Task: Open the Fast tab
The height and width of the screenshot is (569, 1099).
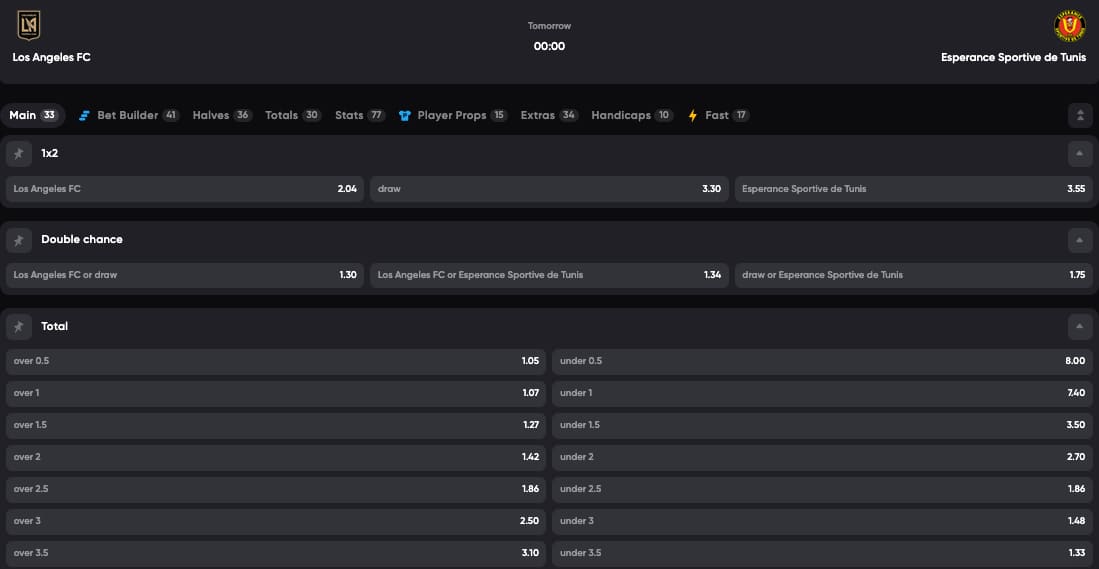Action: pos(718,116)
